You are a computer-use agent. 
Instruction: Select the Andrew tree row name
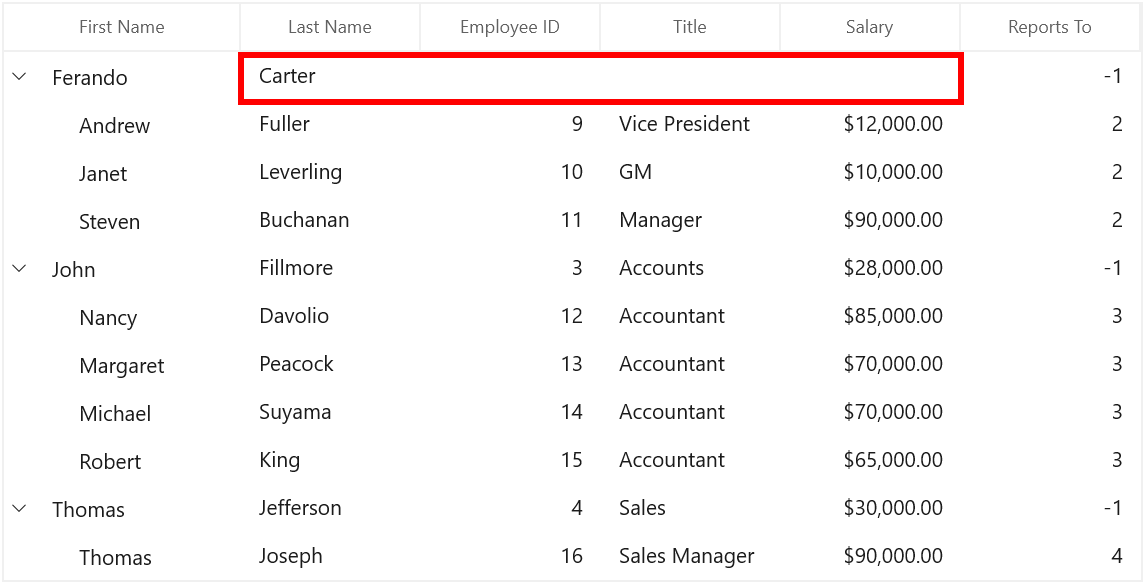(115, 126)
